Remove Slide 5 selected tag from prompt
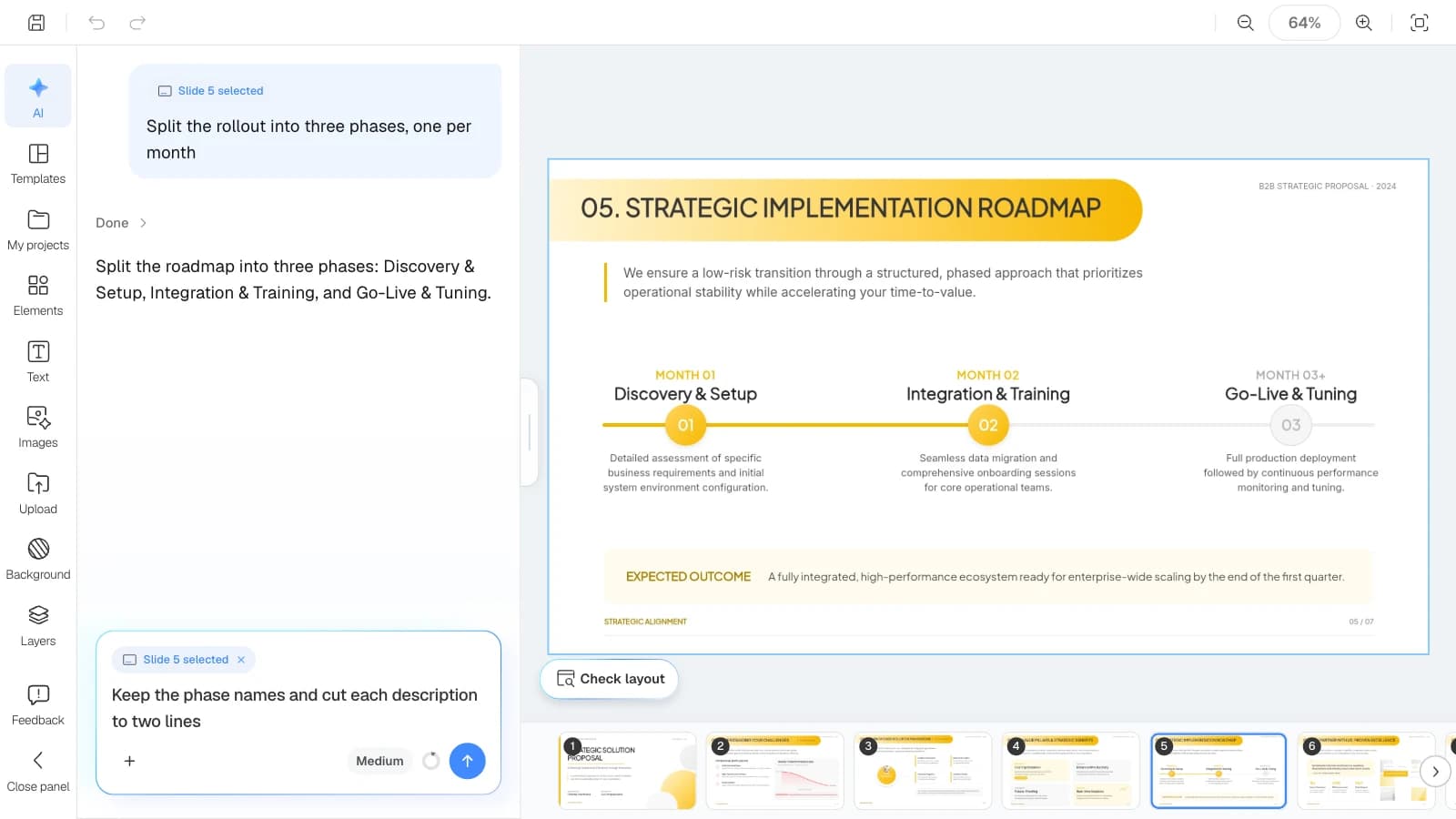The image size is (1456, 819). click(x=241, y=660)
